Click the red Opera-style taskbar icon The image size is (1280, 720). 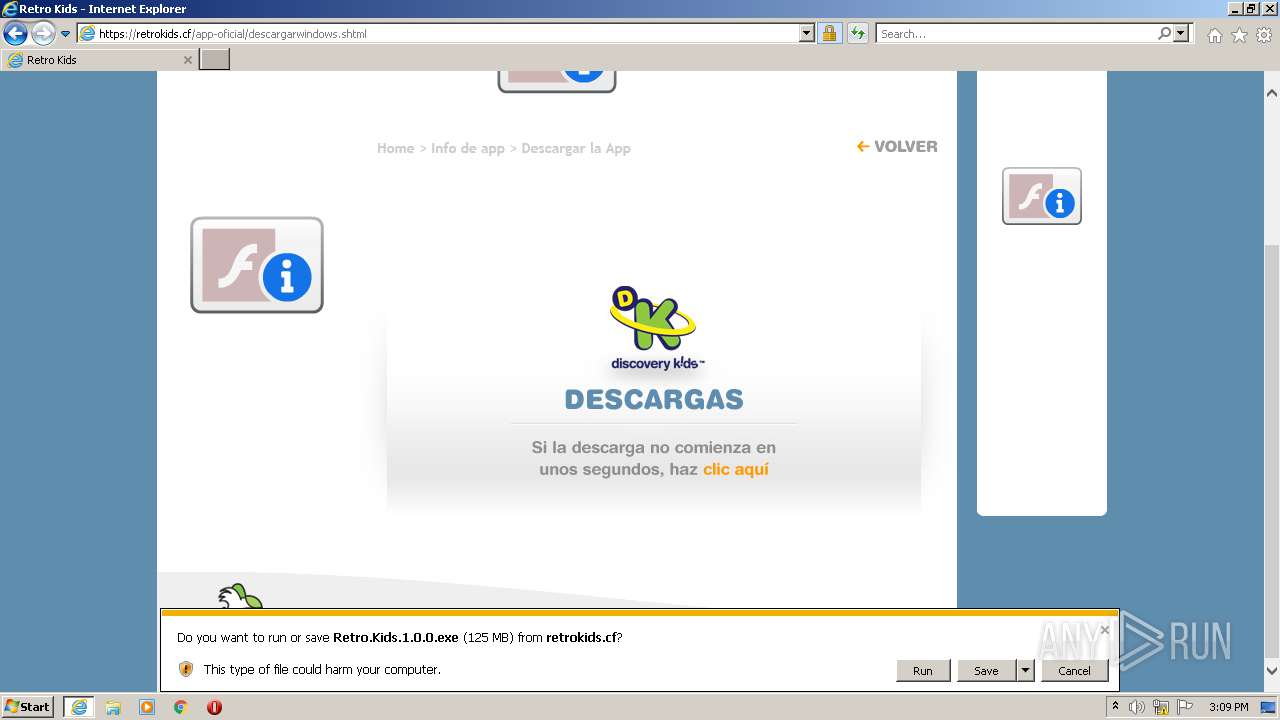tap(214, 707)
